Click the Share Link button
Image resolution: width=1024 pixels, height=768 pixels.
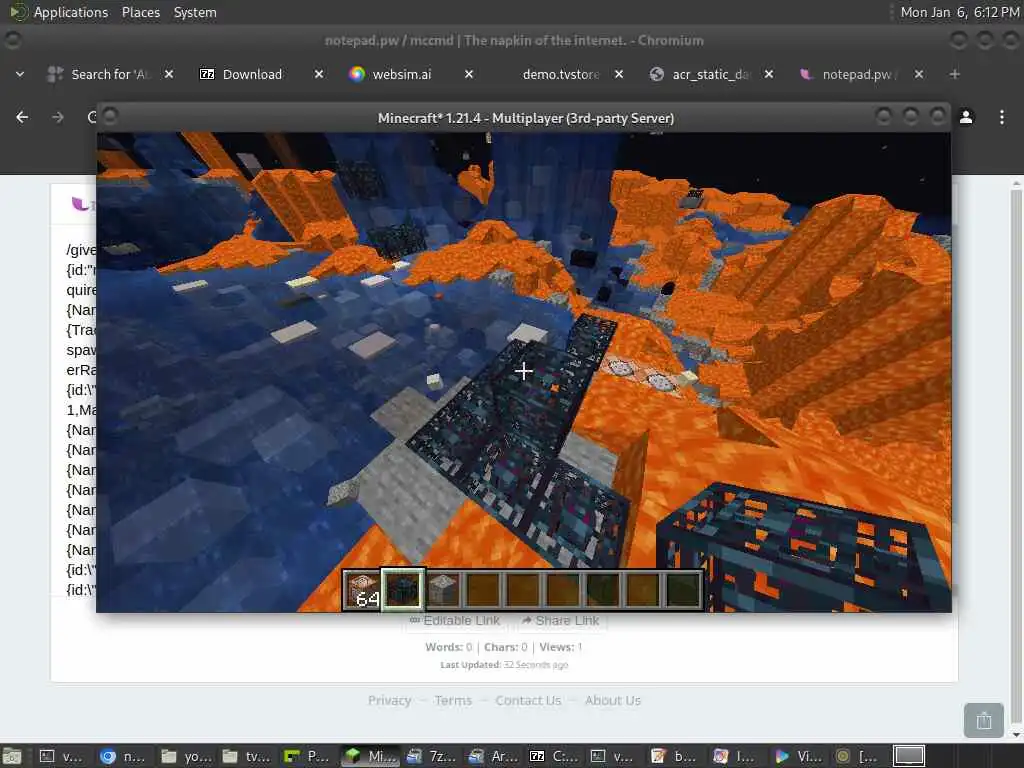click(561, 620)
